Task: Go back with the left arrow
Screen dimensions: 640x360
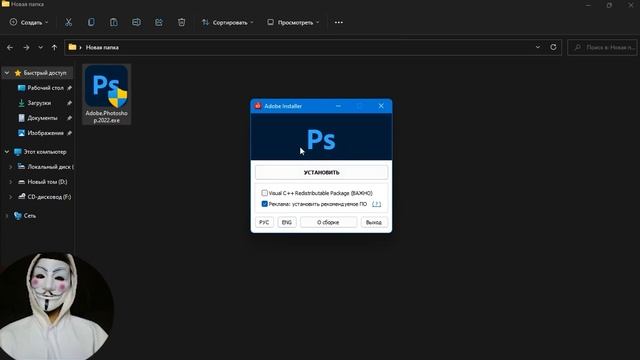Action: pos(10,48)
